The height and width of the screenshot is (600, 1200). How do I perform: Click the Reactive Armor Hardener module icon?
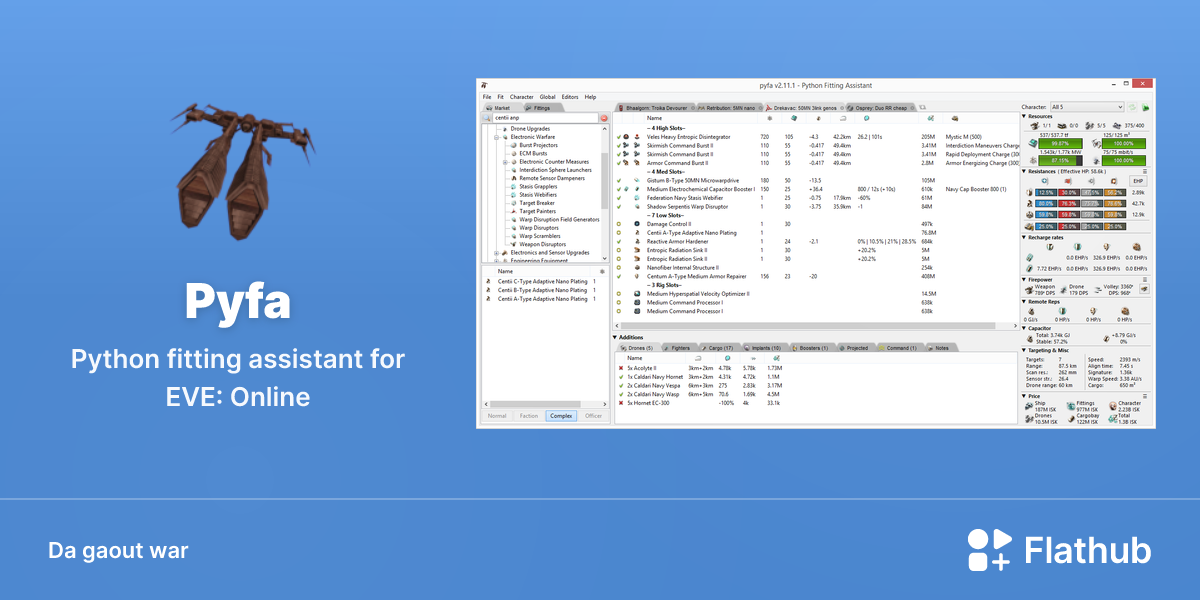[636, 241]
